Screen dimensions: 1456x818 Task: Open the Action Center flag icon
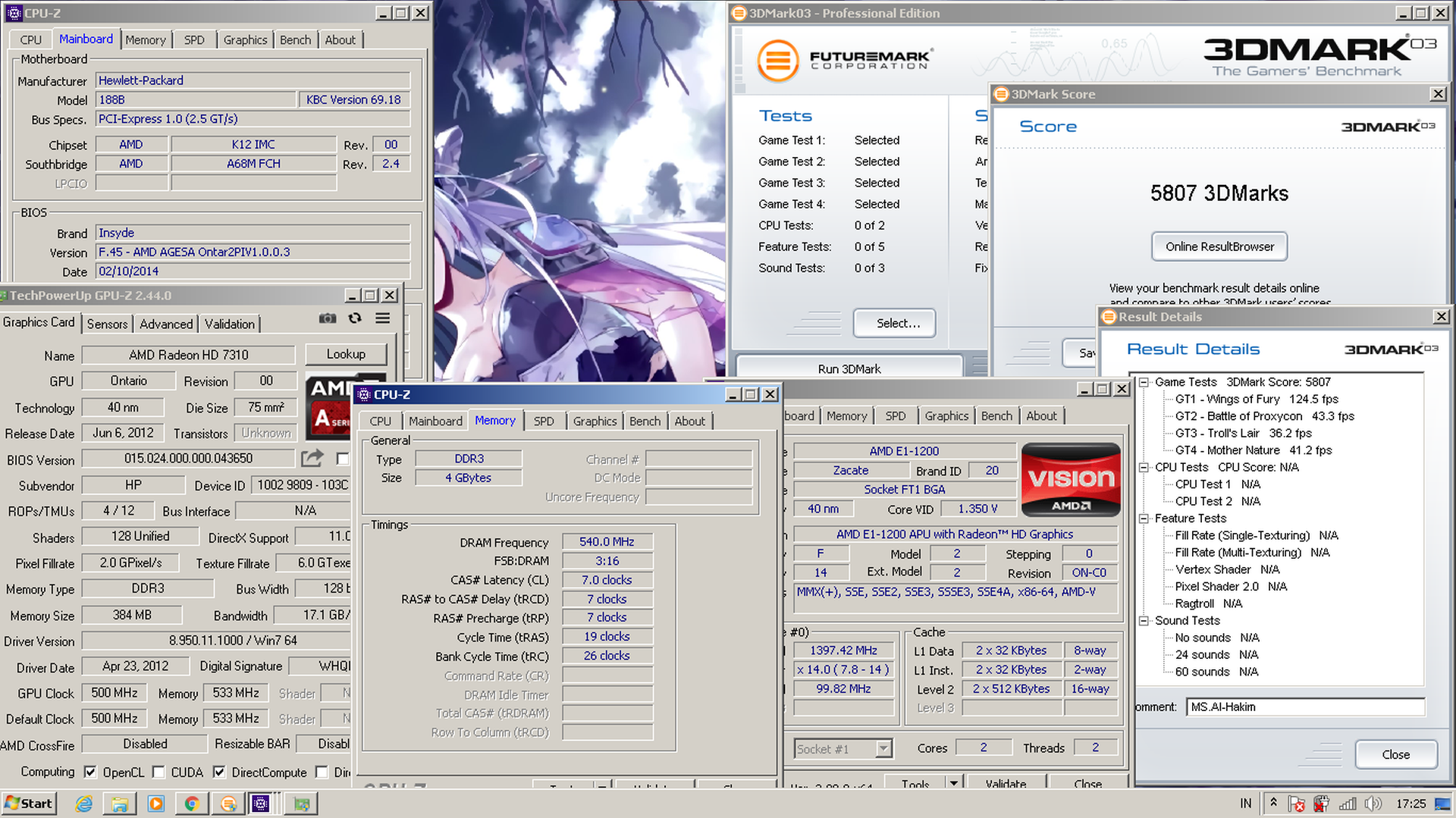[x=1297, y=804]
